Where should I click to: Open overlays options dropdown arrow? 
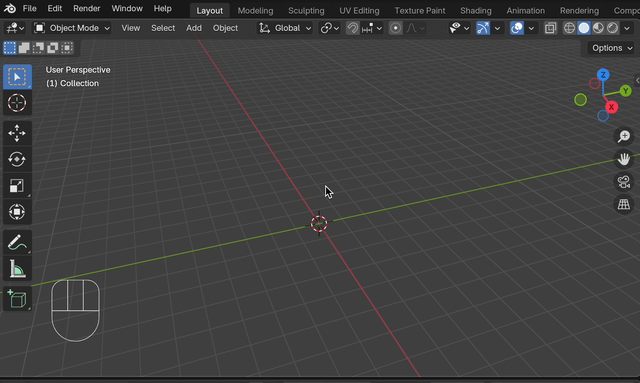[x=531, y=28]
